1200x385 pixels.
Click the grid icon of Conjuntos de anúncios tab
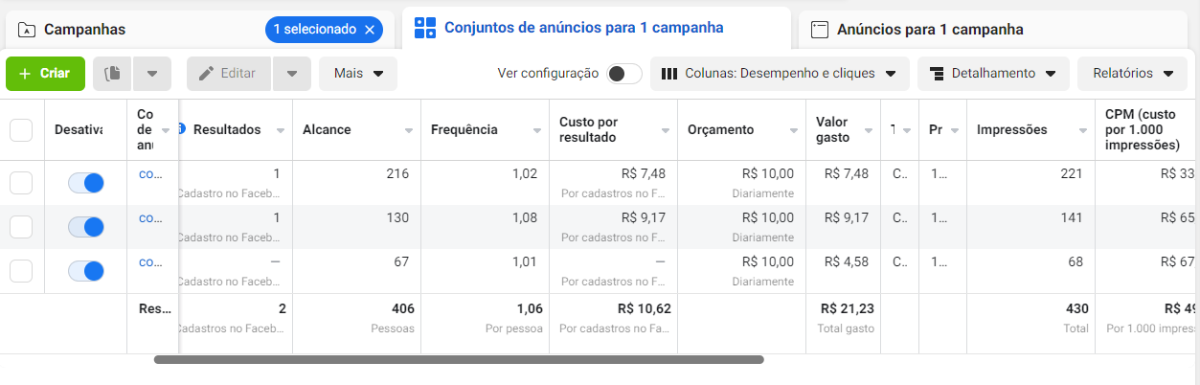pyautogui.click(x=425, y=28)
